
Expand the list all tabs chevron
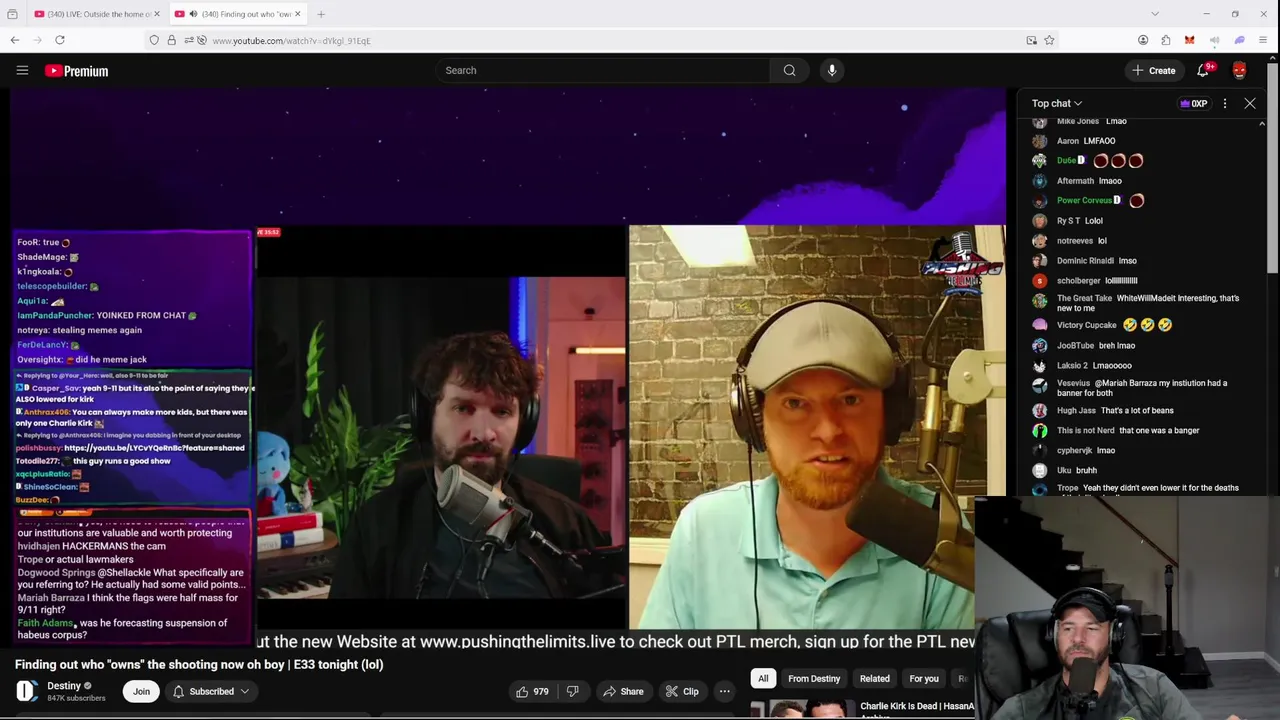(1155, 14)
